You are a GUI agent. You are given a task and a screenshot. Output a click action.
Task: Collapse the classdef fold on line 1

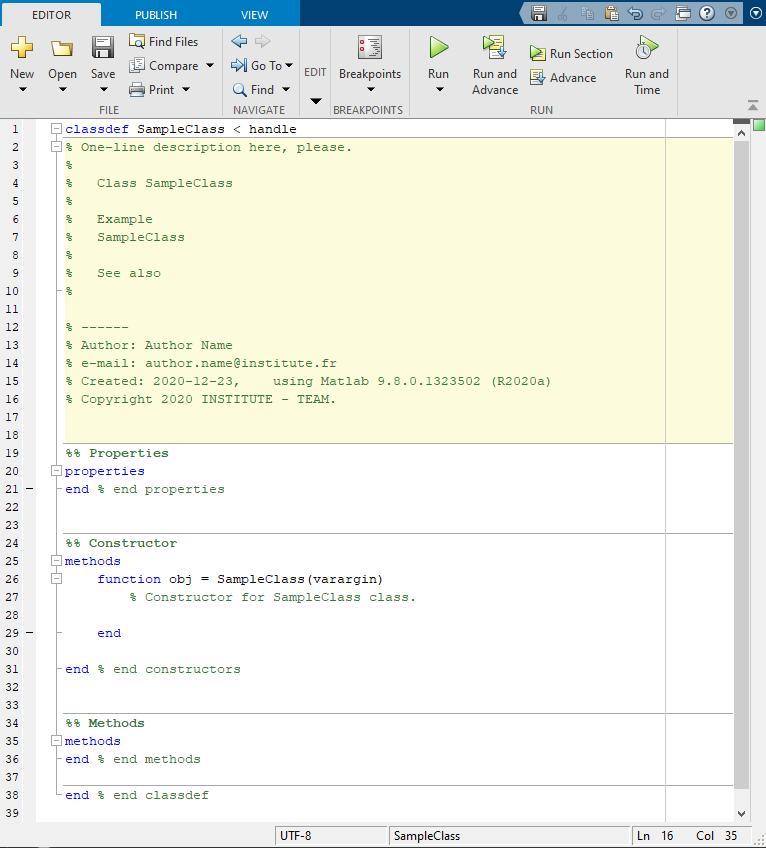(56, 129)
